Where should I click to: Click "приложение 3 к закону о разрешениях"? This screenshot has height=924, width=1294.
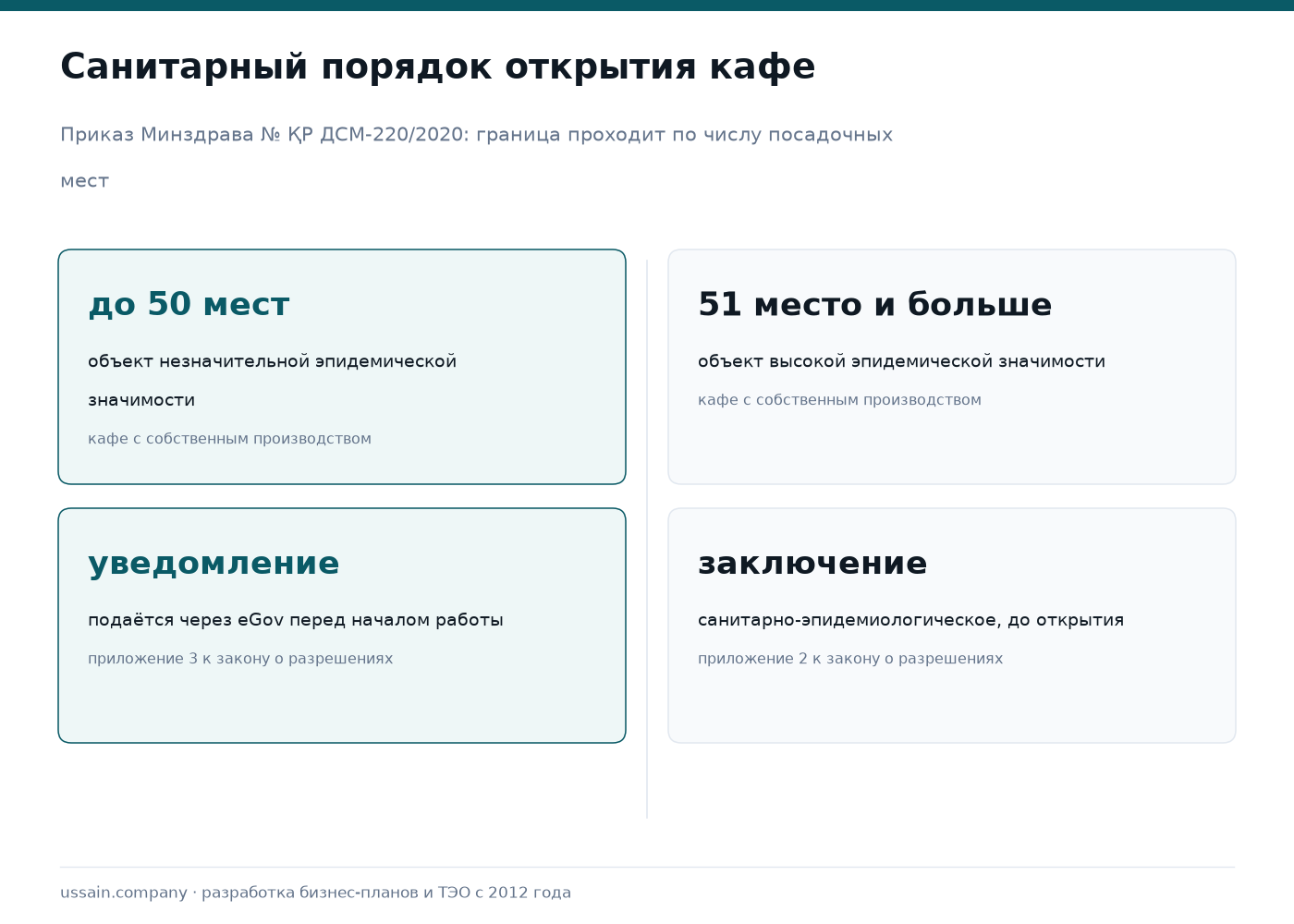coord(240,659)
